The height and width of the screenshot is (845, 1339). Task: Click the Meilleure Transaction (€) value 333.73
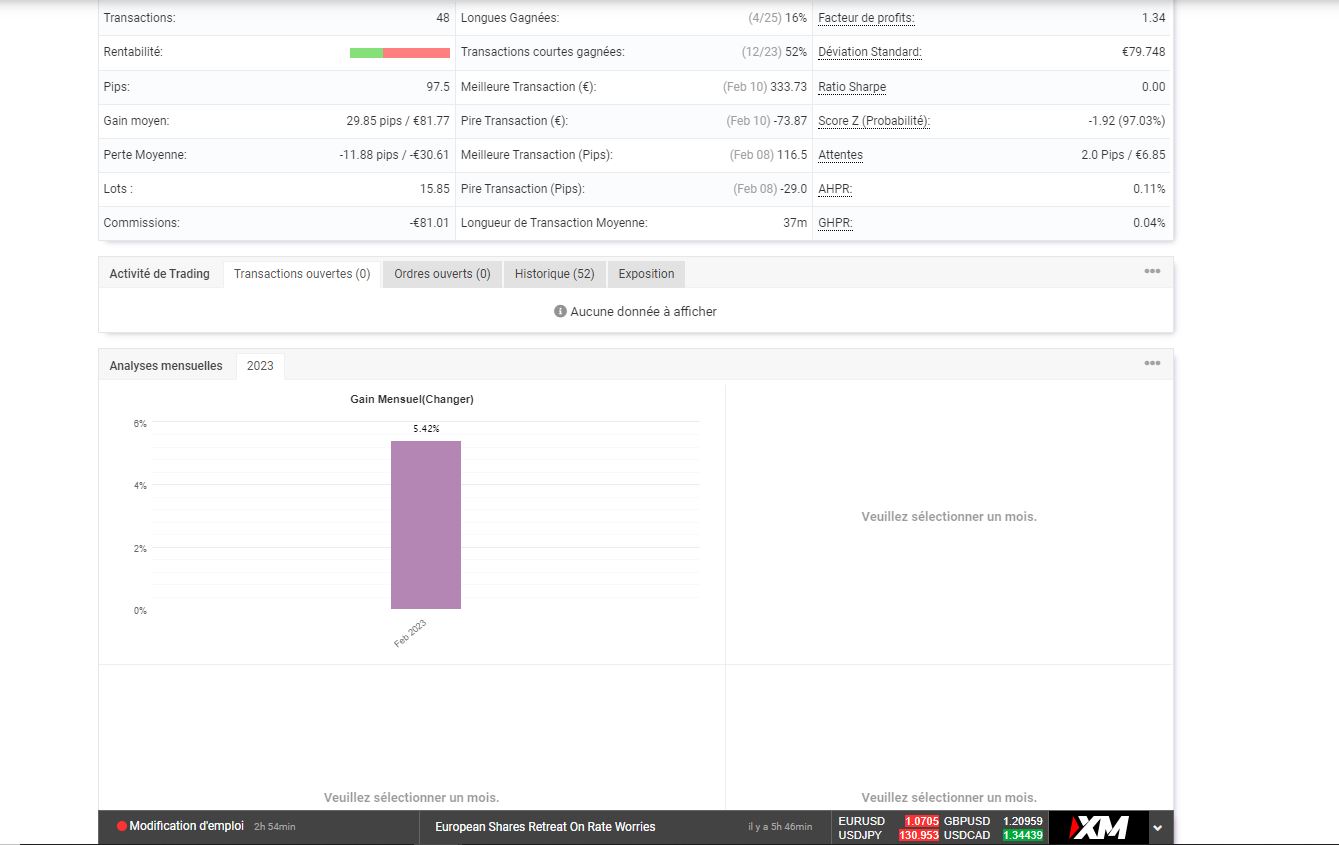788,87
